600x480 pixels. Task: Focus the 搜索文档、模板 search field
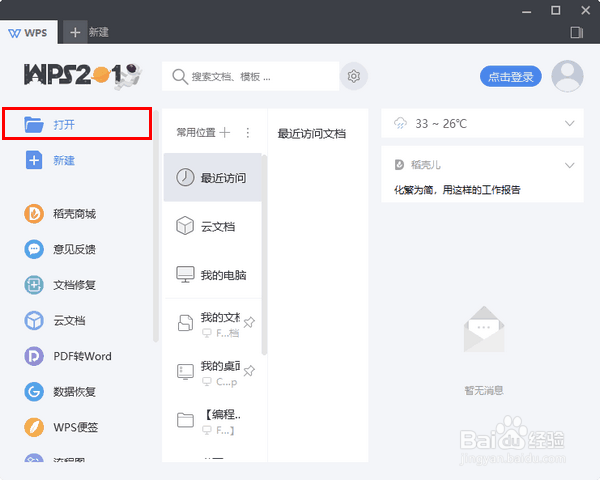pos(250,76)
